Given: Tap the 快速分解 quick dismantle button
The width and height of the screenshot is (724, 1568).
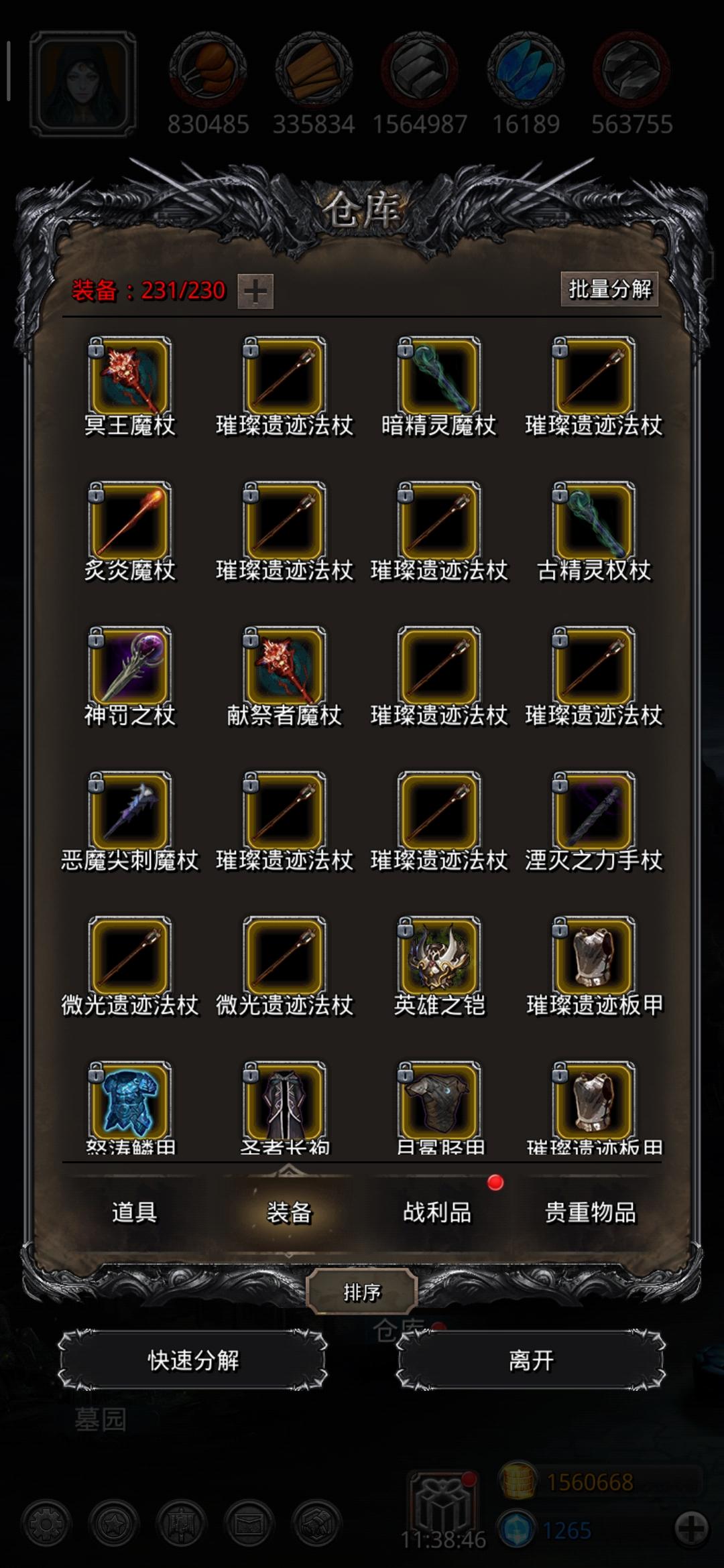Looking at the screenshot, I should click(x=193, y=1361).
